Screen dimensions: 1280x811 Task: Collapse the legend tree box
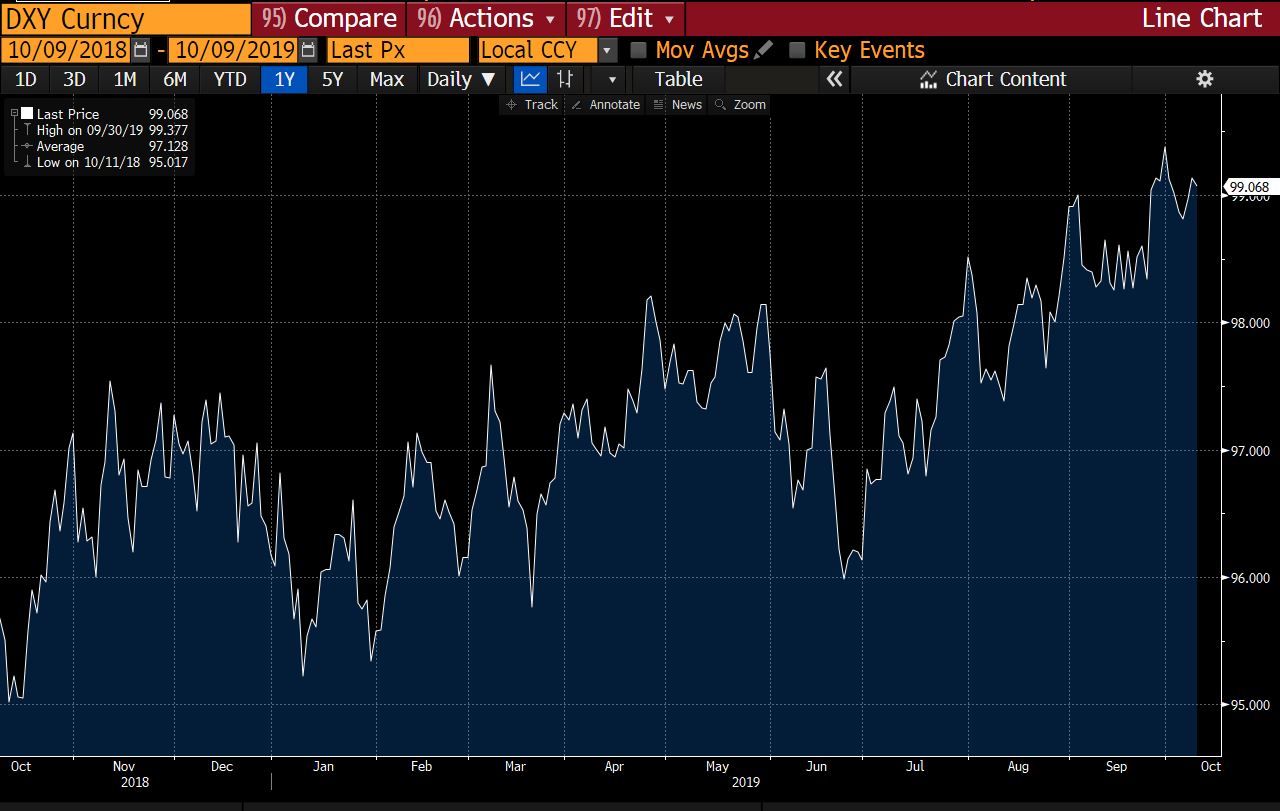[14, 114]
